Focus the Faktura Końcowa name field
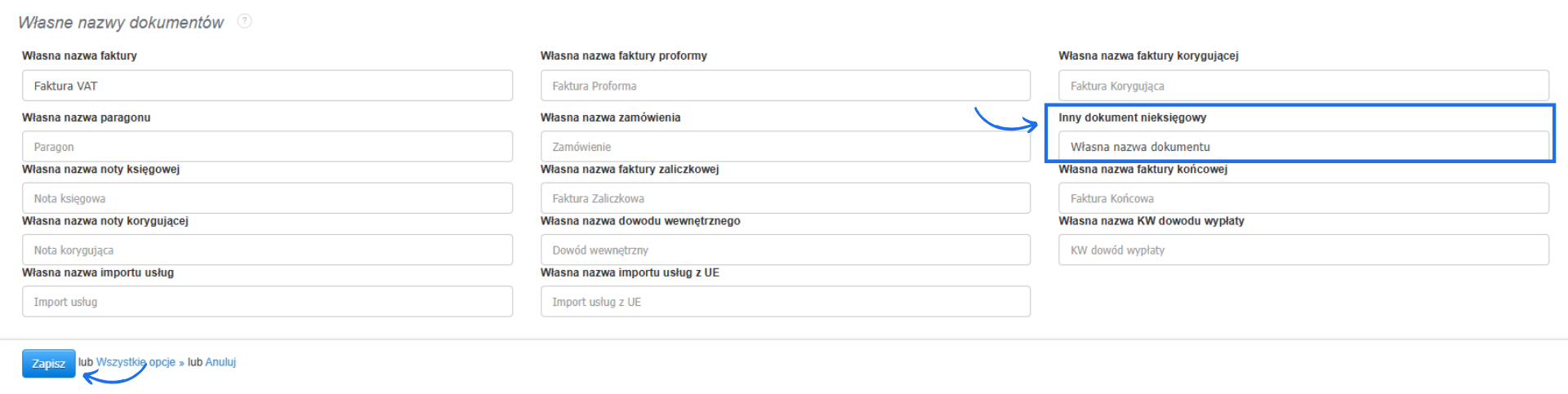This screenshot has width=1568, height=394. (x=1303, y=198)
